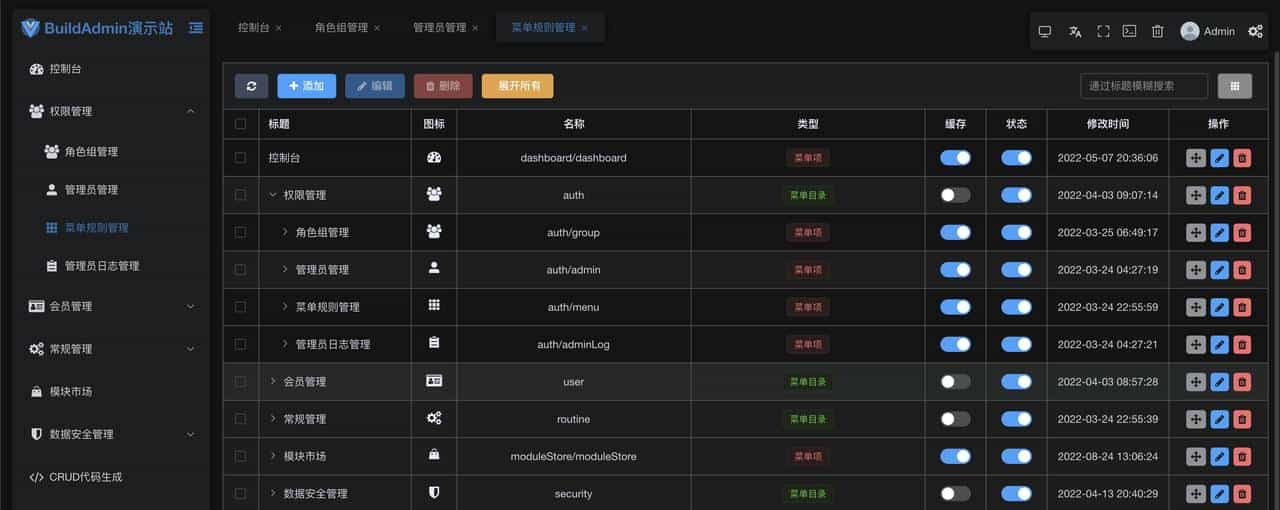
Task: Expand the 数据安全管理 sidebar menu
Action: (x=190, y=434)
